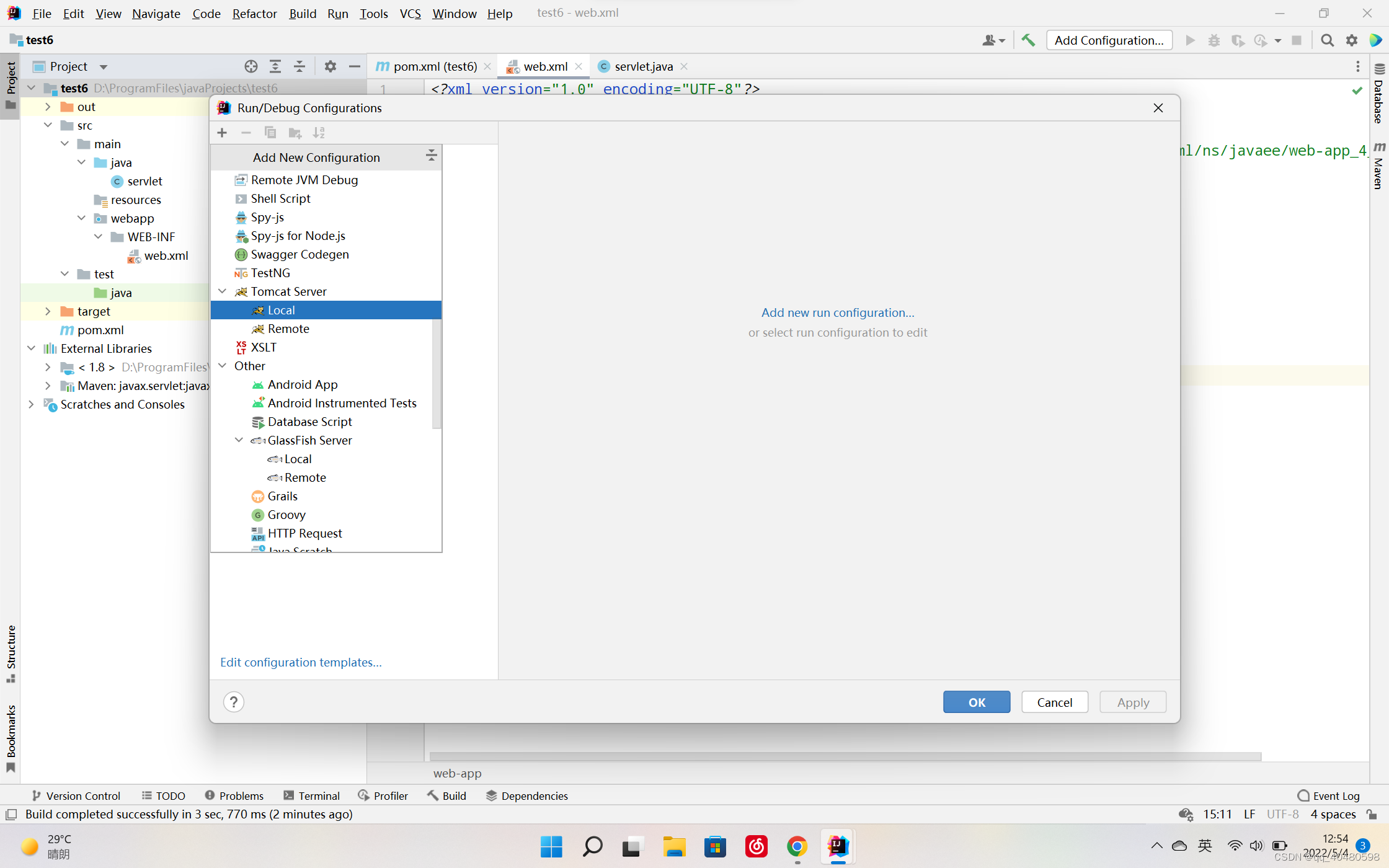The width and height of the screenshot is (1389, 868).
Task: Select Tomcat Server Local
Action: coord(326,310)
